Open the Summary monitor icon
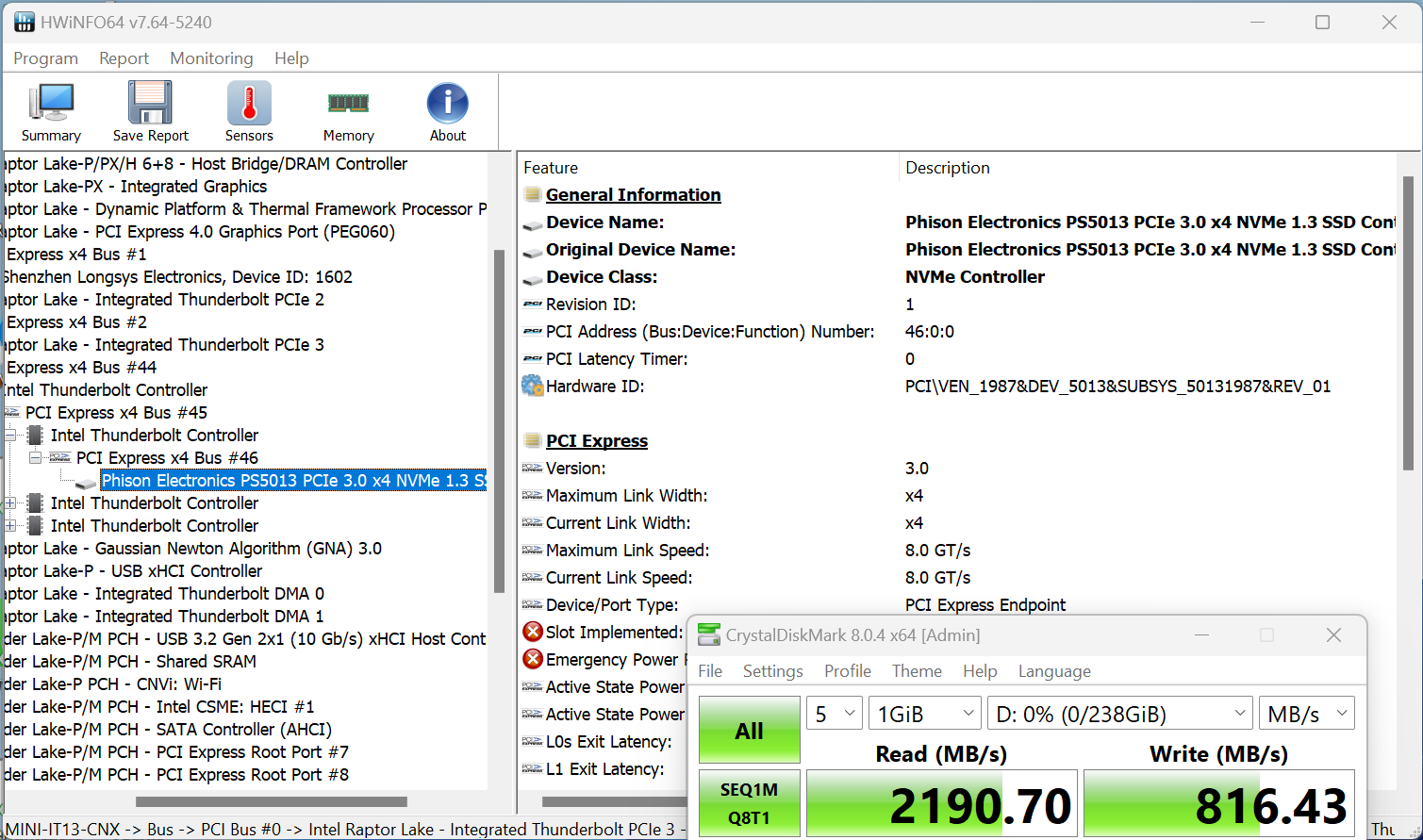1423x840 pixels. coord(51,103)
